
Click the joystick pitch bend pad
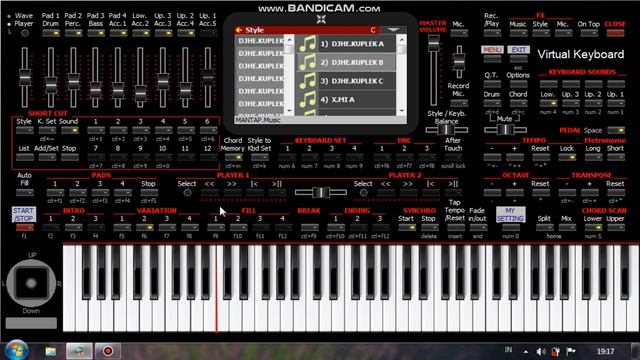[x=31, y=283]
